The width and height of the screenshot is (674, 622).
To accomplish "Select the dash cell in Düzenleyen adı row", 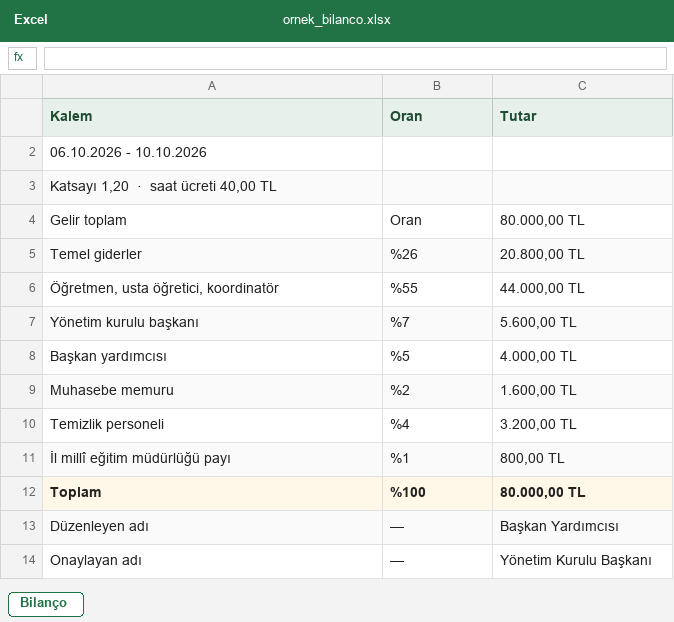I will (437, 527).
